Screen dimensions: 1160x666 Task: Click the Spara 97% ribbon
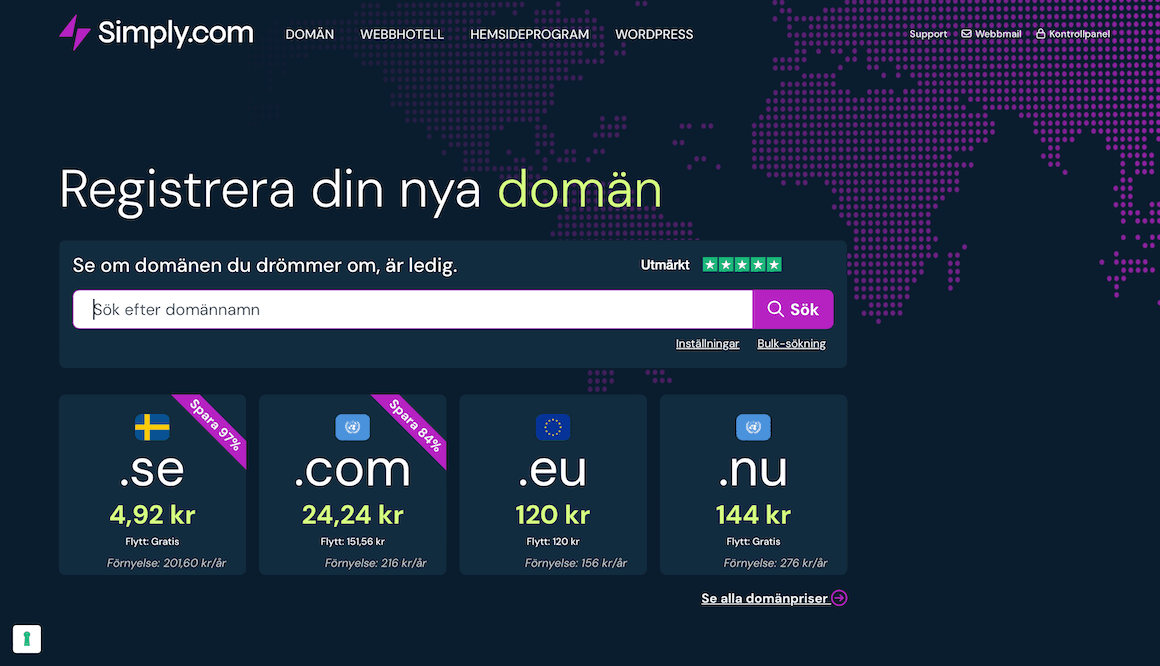pyautogui.click(x=215, y=426)
